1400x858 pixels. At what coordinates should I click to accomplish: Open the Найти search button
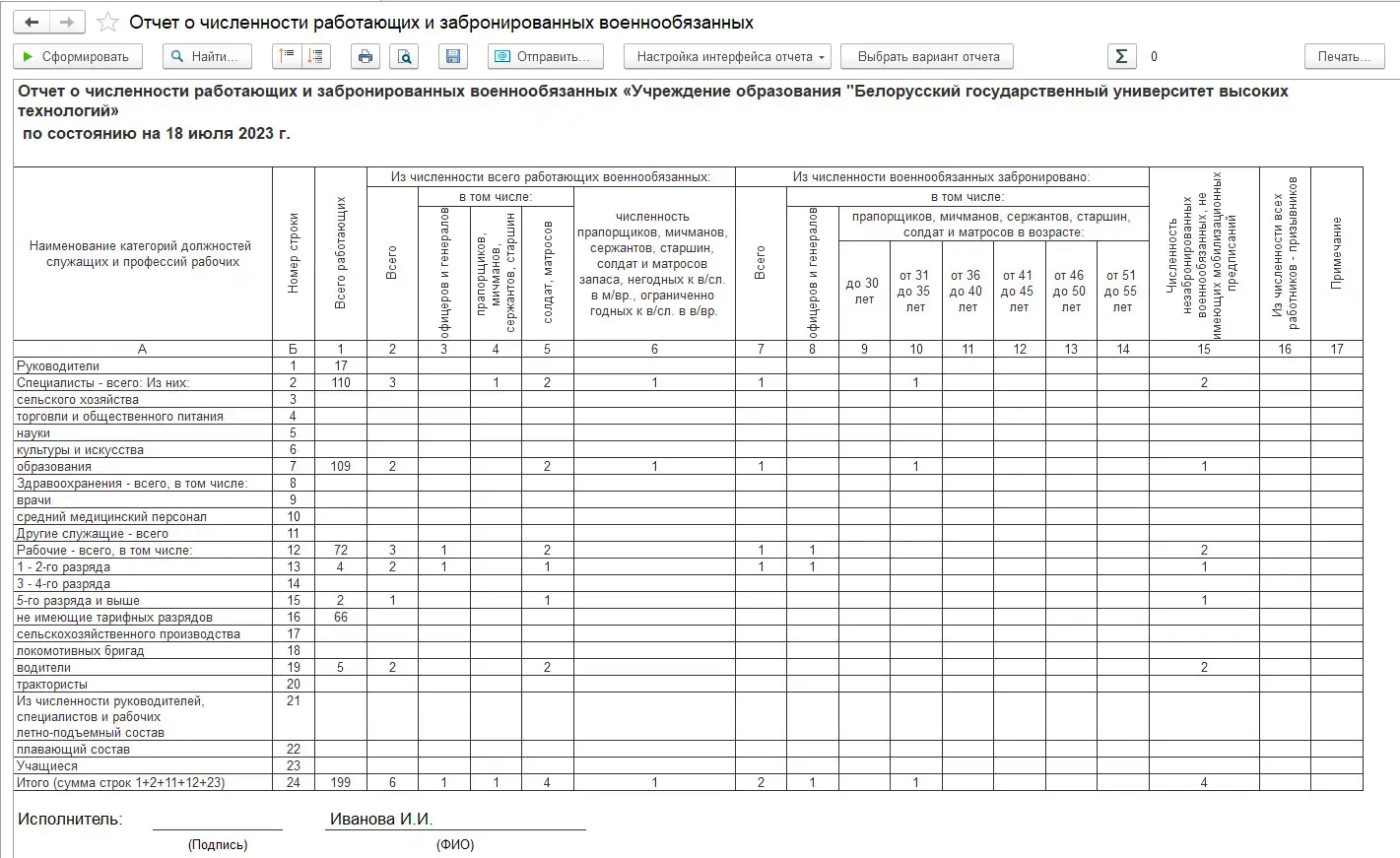pos(207,56)
